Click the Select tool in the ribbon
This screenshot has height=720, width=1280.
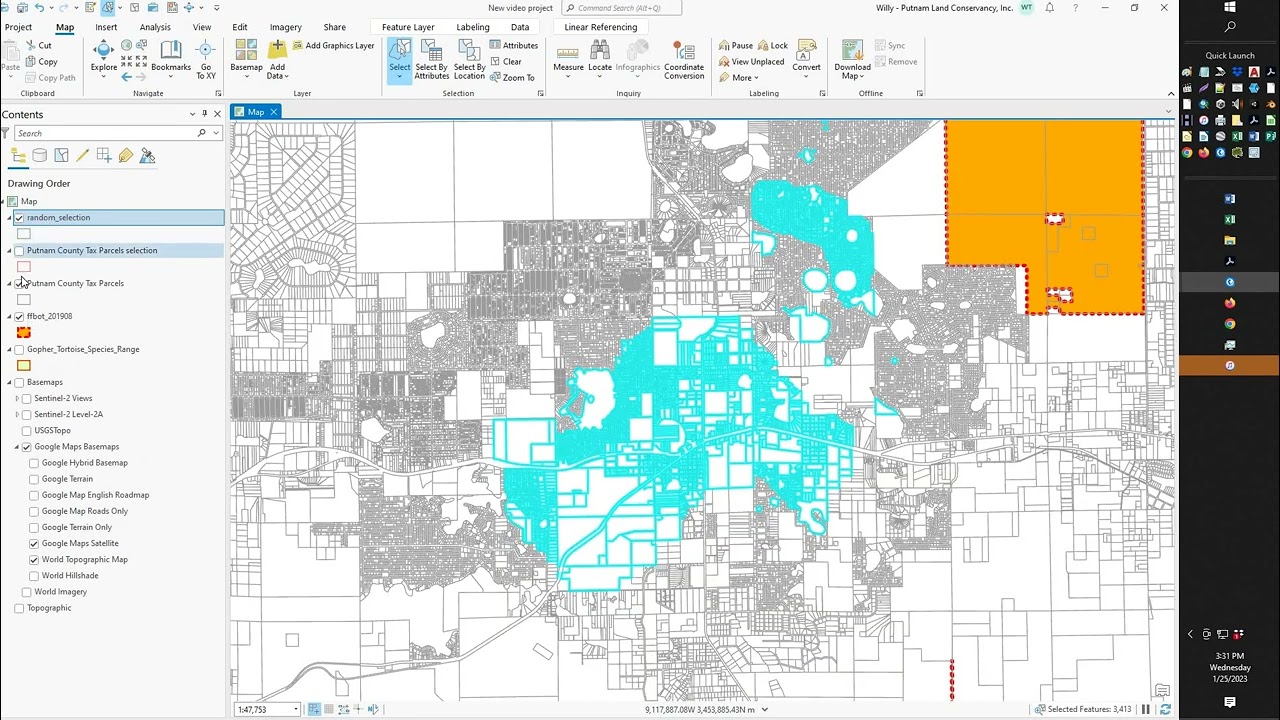pyautogui.click(x=400, y=60)
